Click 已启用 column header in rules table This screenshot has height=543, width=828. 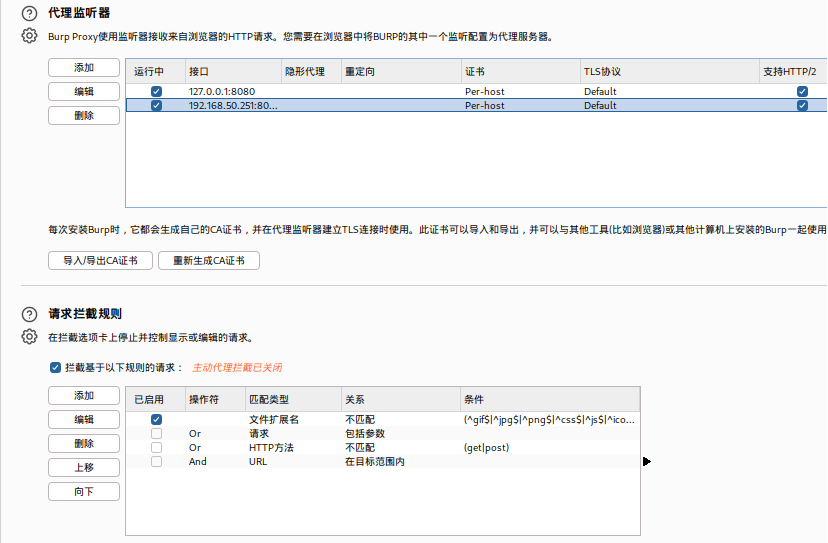156,399
